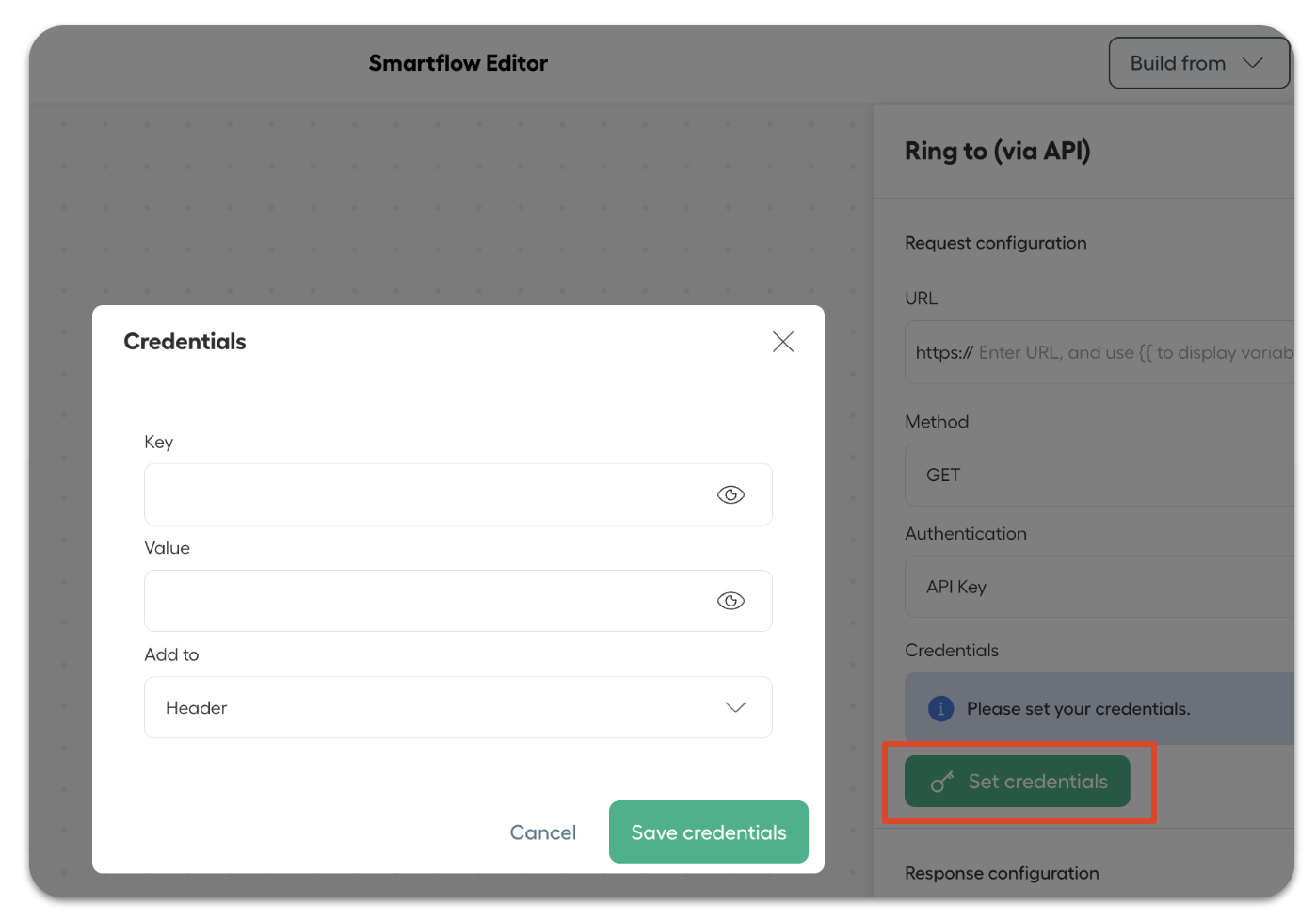Click the key icon on Set credentials

click(942, 782)
